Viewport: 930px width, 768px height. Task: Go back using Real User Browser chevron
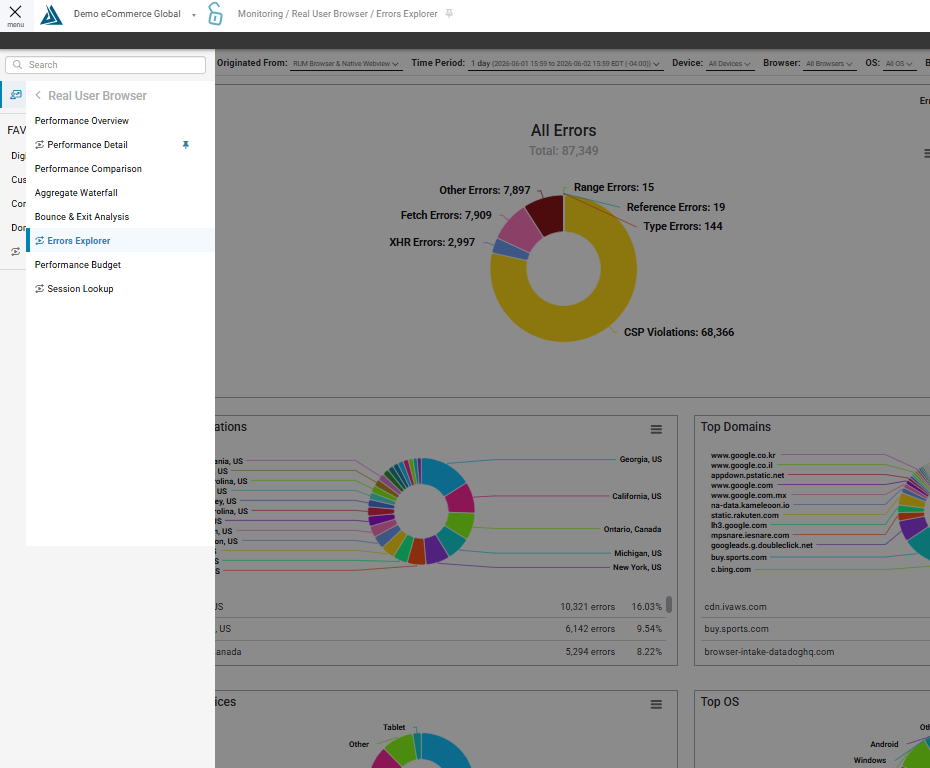pyautogui.click(x=38, y=95)
